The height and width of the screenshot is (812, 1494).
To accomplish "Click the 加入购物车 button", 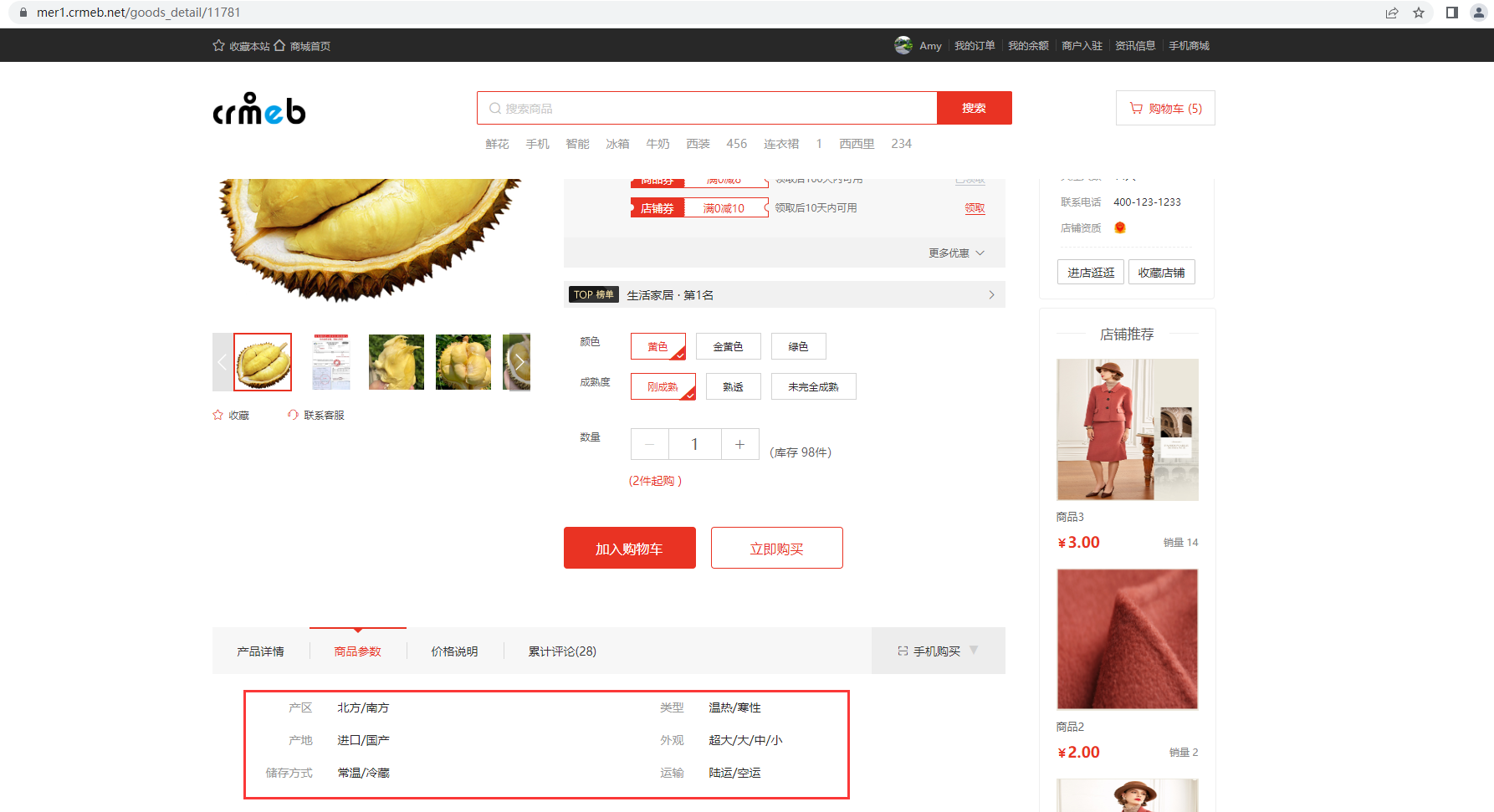I will click(629, 549).
